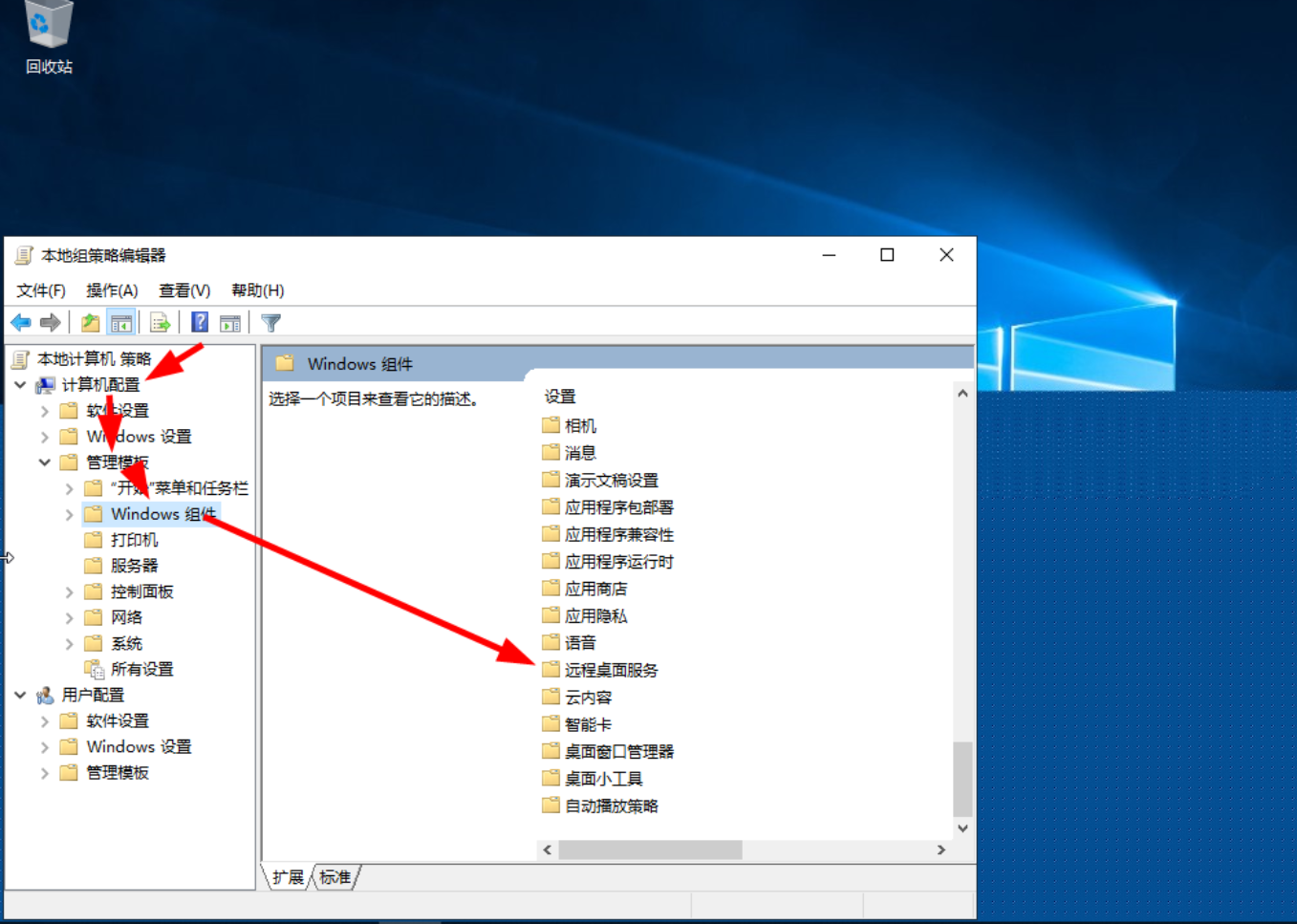Click the vertical scrollbar down arrow

click(962, 828)
